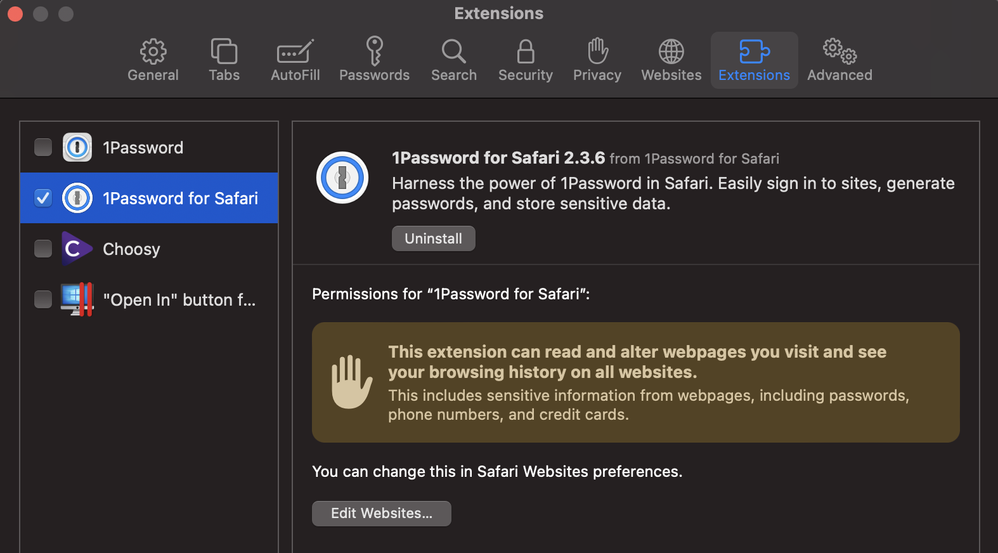Uninstall the 1Password for Safari extension

(433, 239)
